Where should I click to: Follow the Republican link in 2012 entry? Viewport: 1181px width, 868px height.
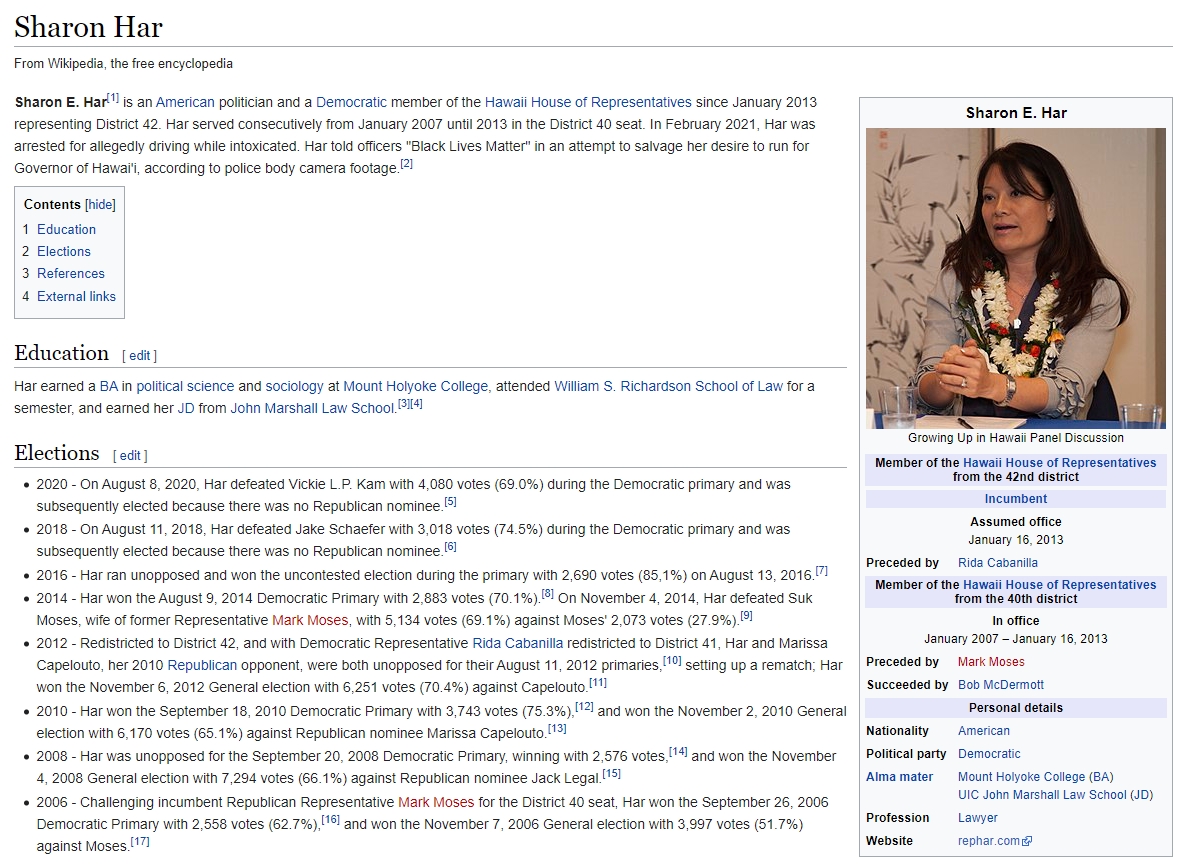click(202, 665)
